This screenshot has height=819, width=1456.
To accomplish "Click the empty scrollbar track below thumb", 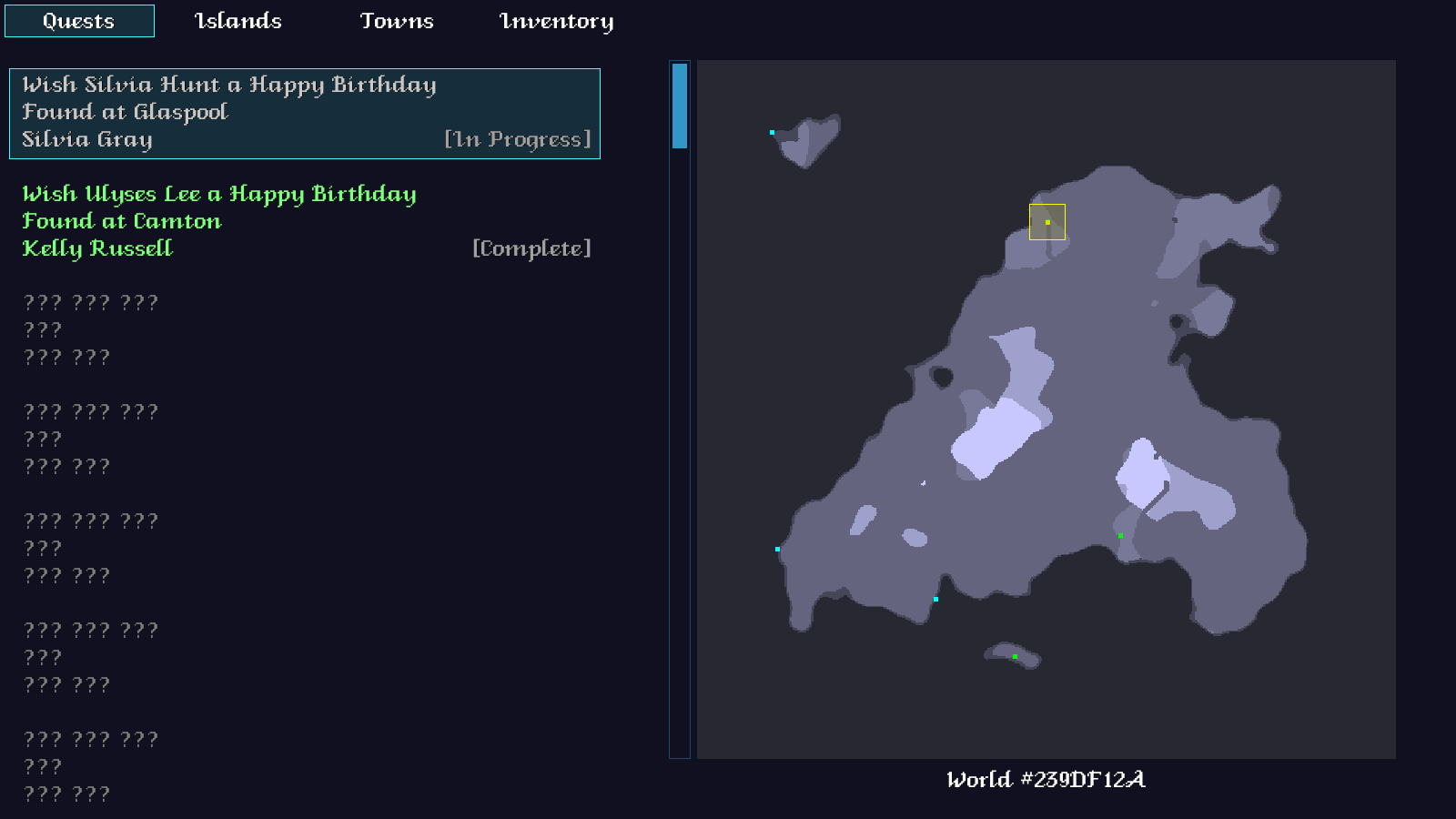I will (x=680, y=455).
